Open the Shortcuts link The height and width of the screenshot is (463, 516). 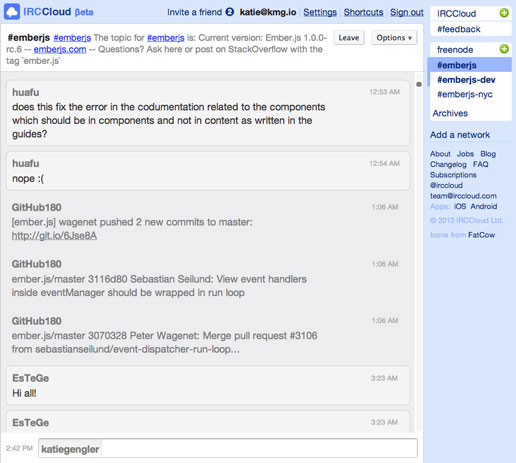363,12
